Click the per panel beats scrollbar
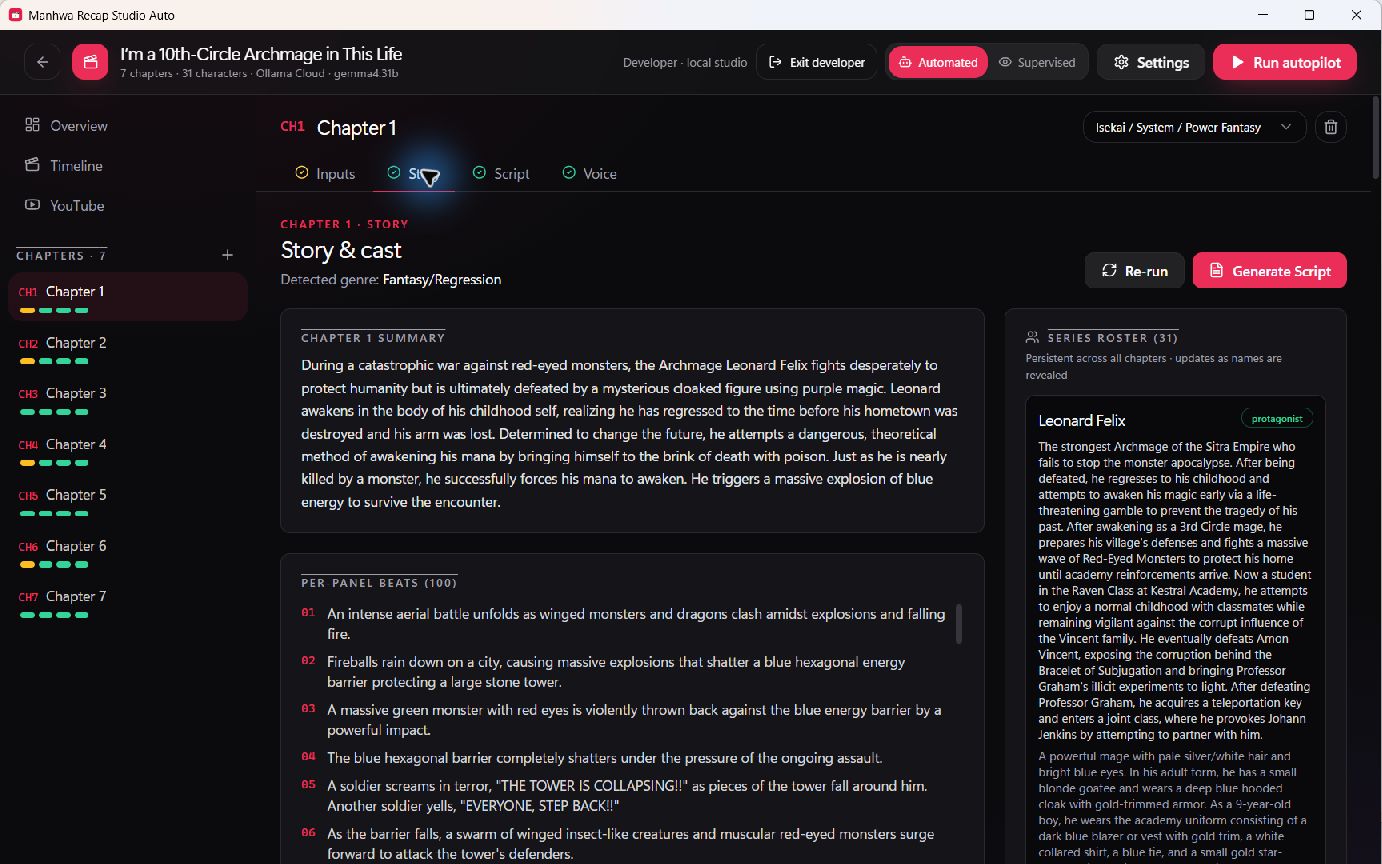The width and height of the screenshot is (1382, 864). [959, 623]
